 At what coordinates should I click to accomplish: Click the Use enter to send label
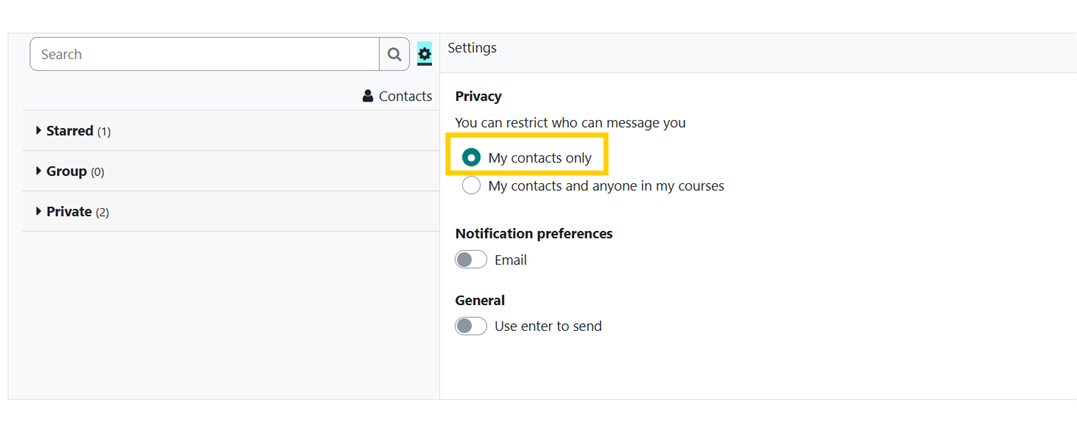pos(548,326)
